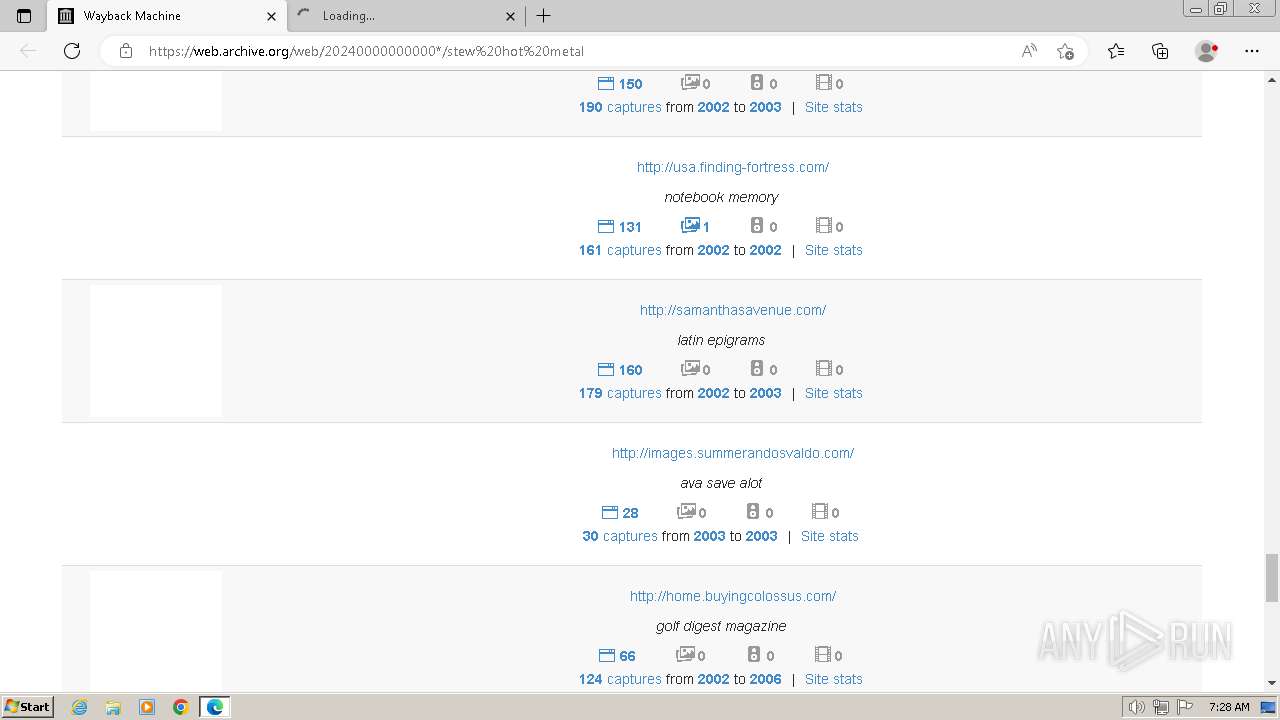The image size is (1280, 720).
Task: Close the Wayback Machine tab
Action: [x=272, y=16]
